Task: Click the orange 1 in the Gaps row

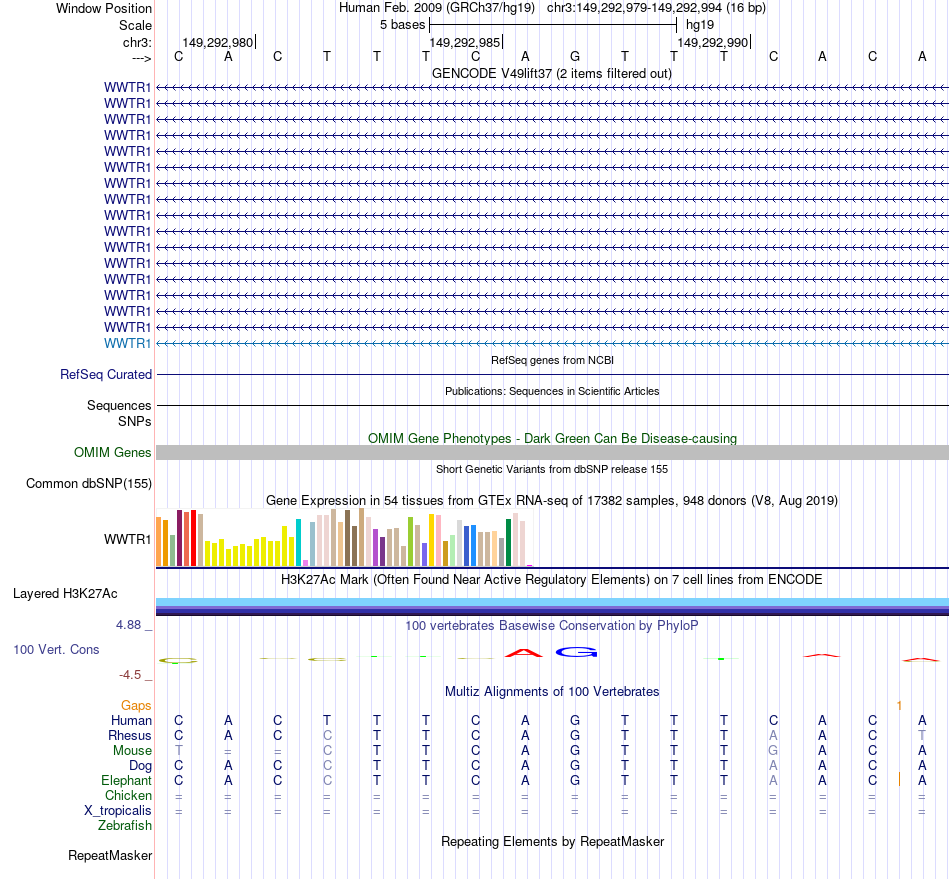Action: click(x=899, y=706)
